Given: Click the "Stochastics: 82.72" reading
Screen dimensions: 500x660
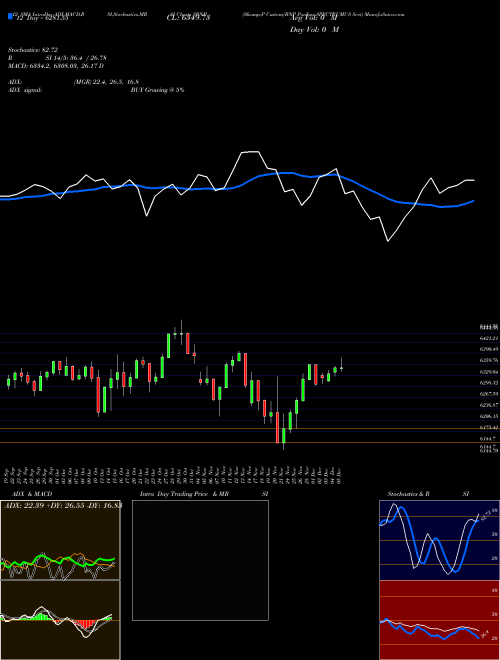Looking at the screenshot, I should pos(32,50).
